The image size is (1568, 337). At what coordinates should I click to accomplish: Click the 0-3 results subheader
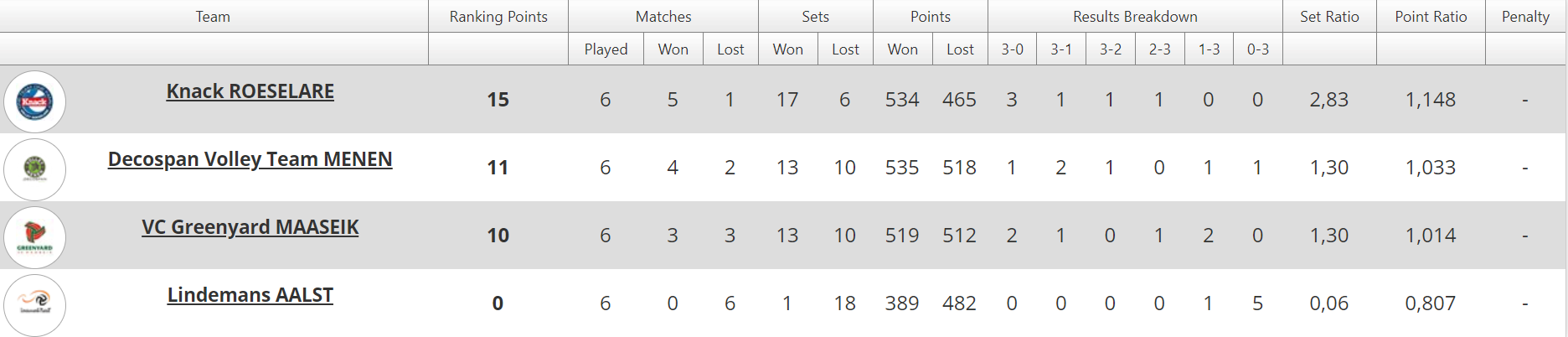click(1257, 49)
